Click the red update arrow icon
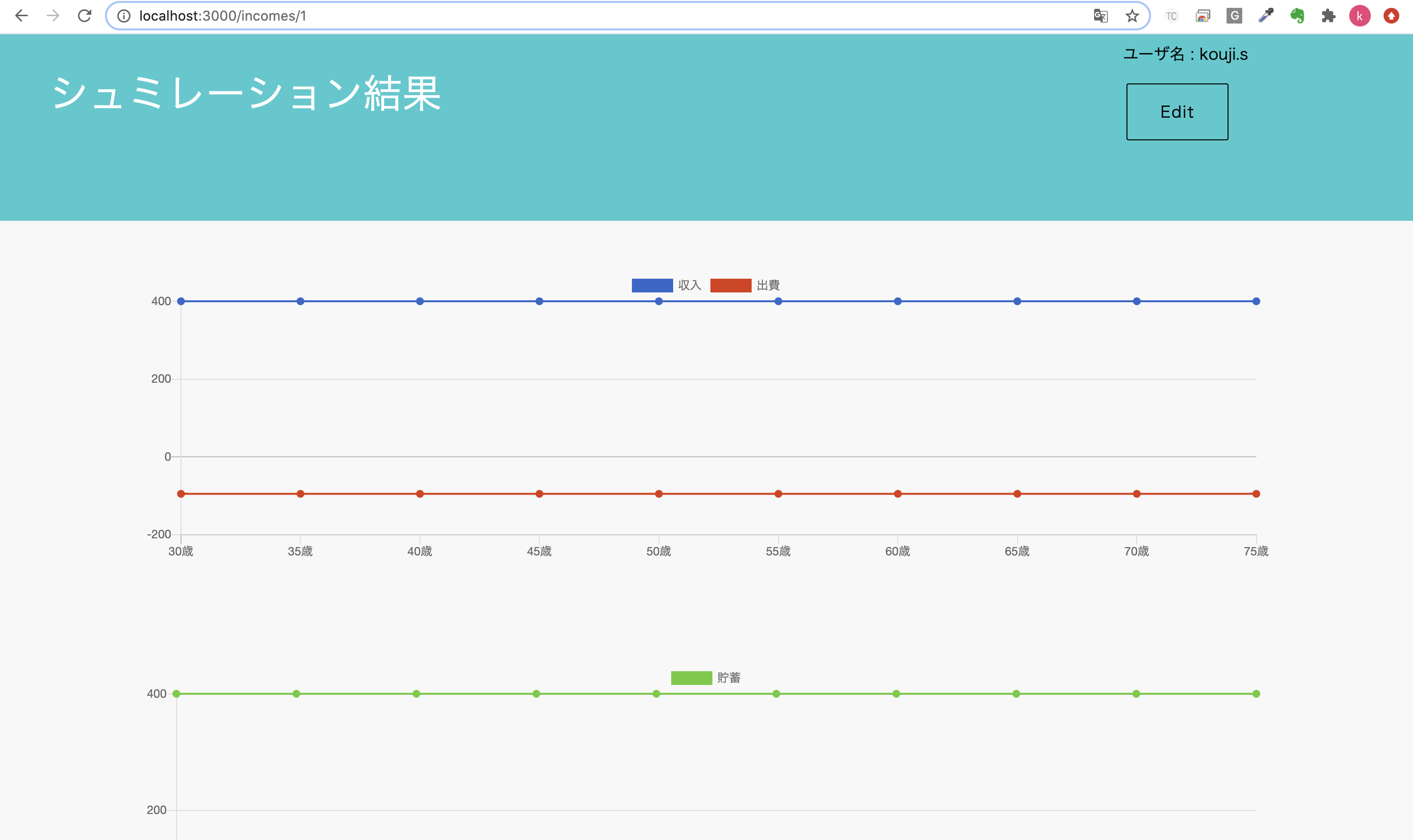The width and height of the screenshot is (1413, 840). point(1391,16)
